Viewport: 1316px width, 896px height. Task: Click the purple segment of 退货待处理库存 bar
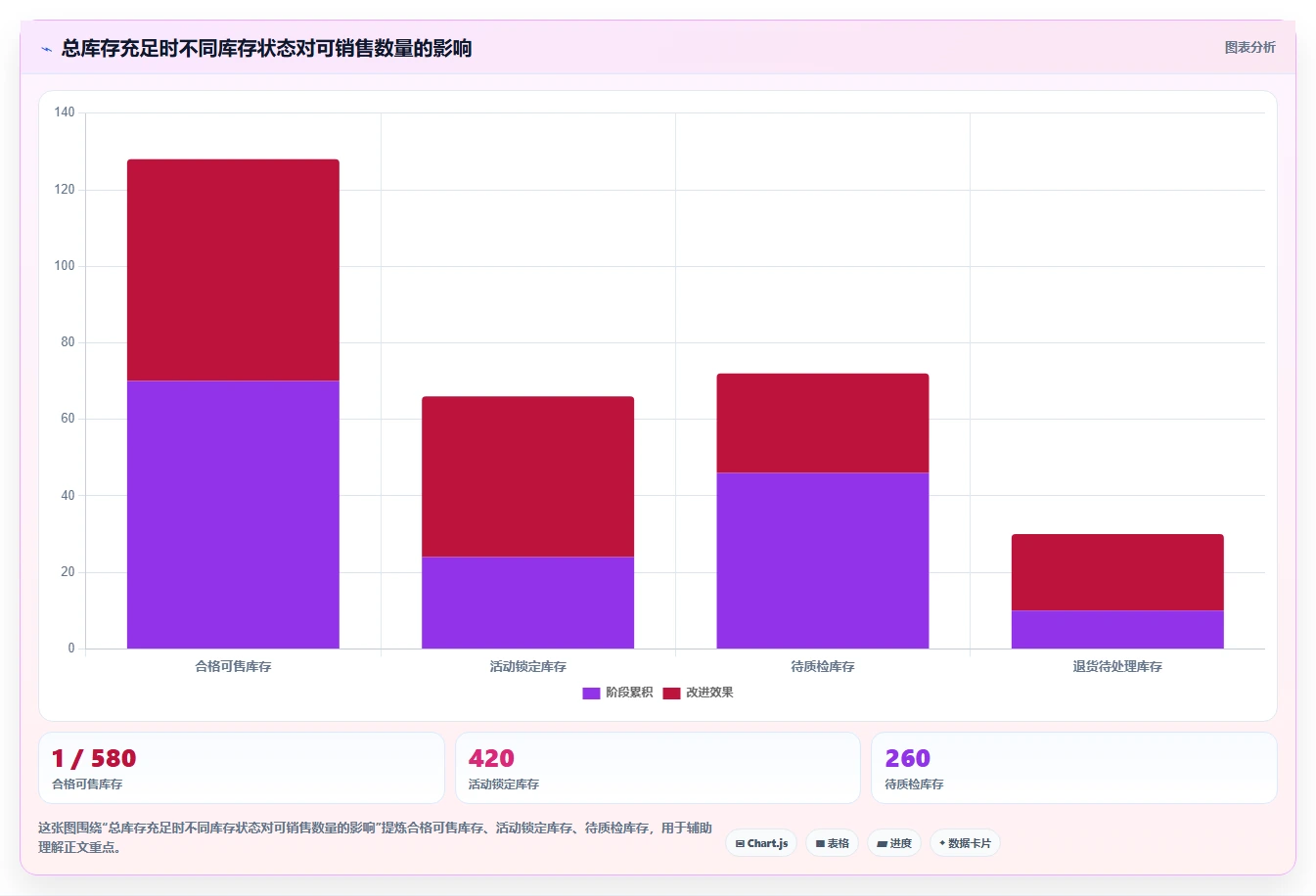(x=1117, y=630)
